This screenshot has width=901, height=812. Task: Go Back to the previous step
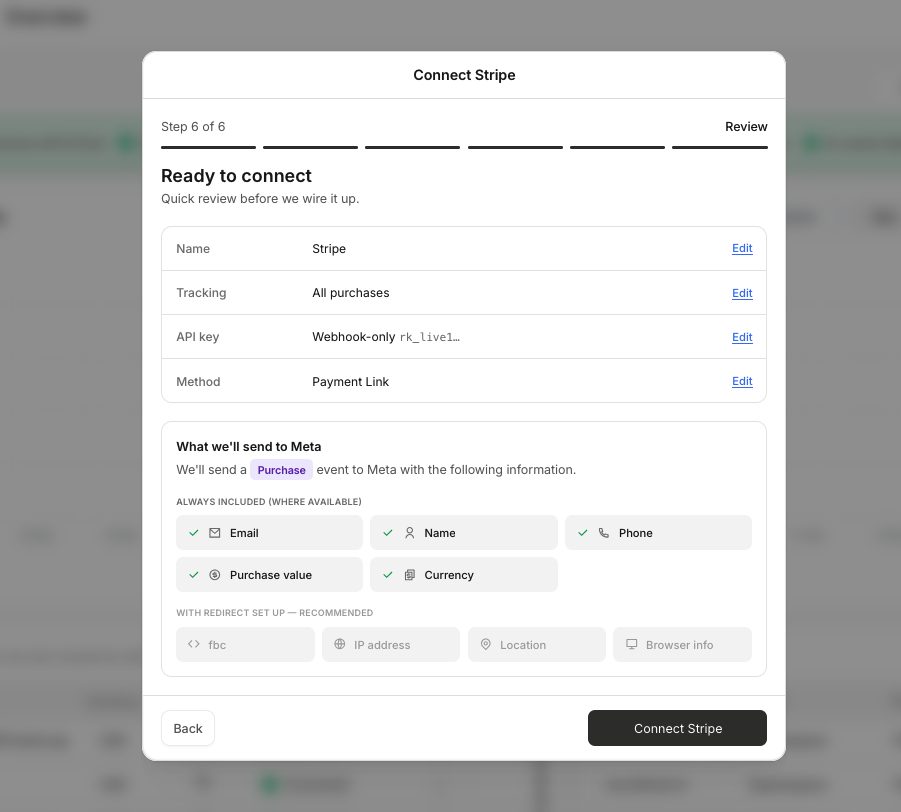(188, 728)
